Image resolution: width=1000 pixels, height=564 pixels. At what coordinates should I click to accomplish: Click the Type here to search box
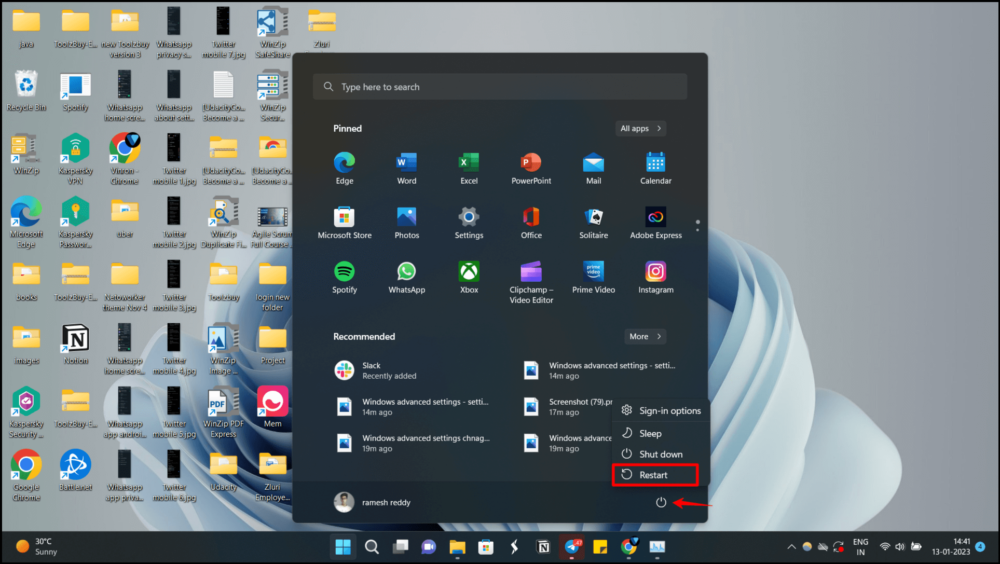click(499, 87)
